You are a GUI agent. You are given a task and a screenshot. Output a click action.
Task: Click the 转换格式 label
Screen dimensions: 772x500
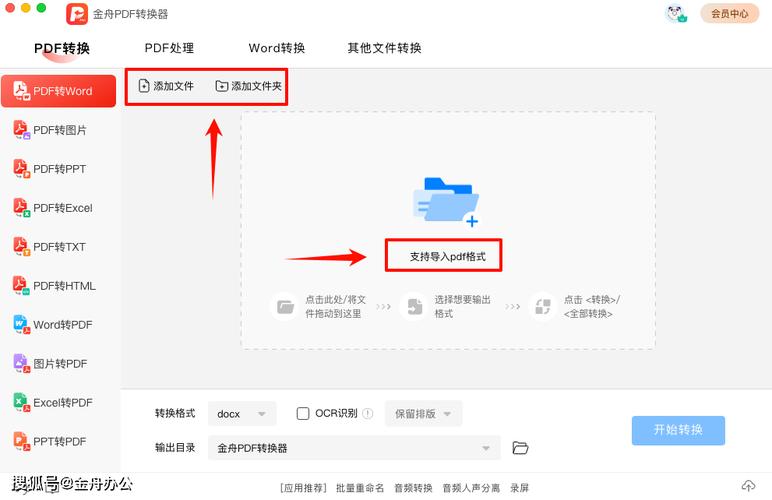175,413
